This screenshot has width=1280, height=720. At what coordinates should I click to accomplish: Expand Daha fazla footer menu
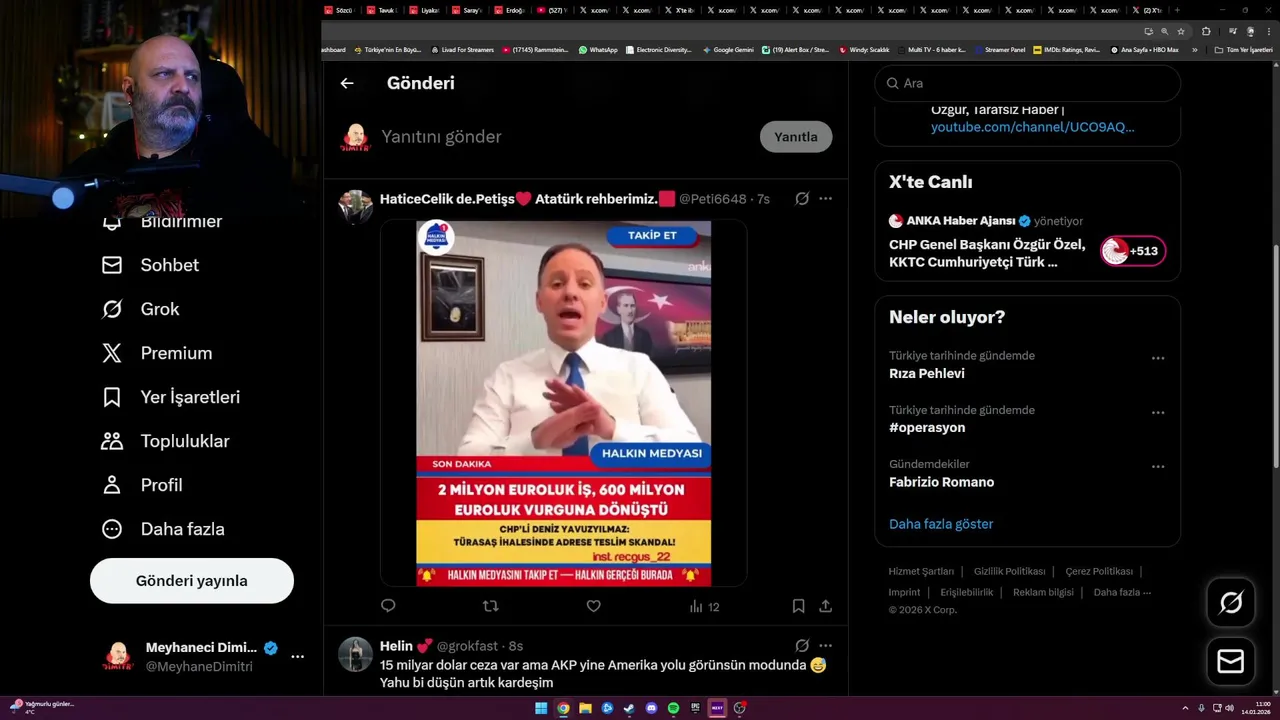(1122, 592)
